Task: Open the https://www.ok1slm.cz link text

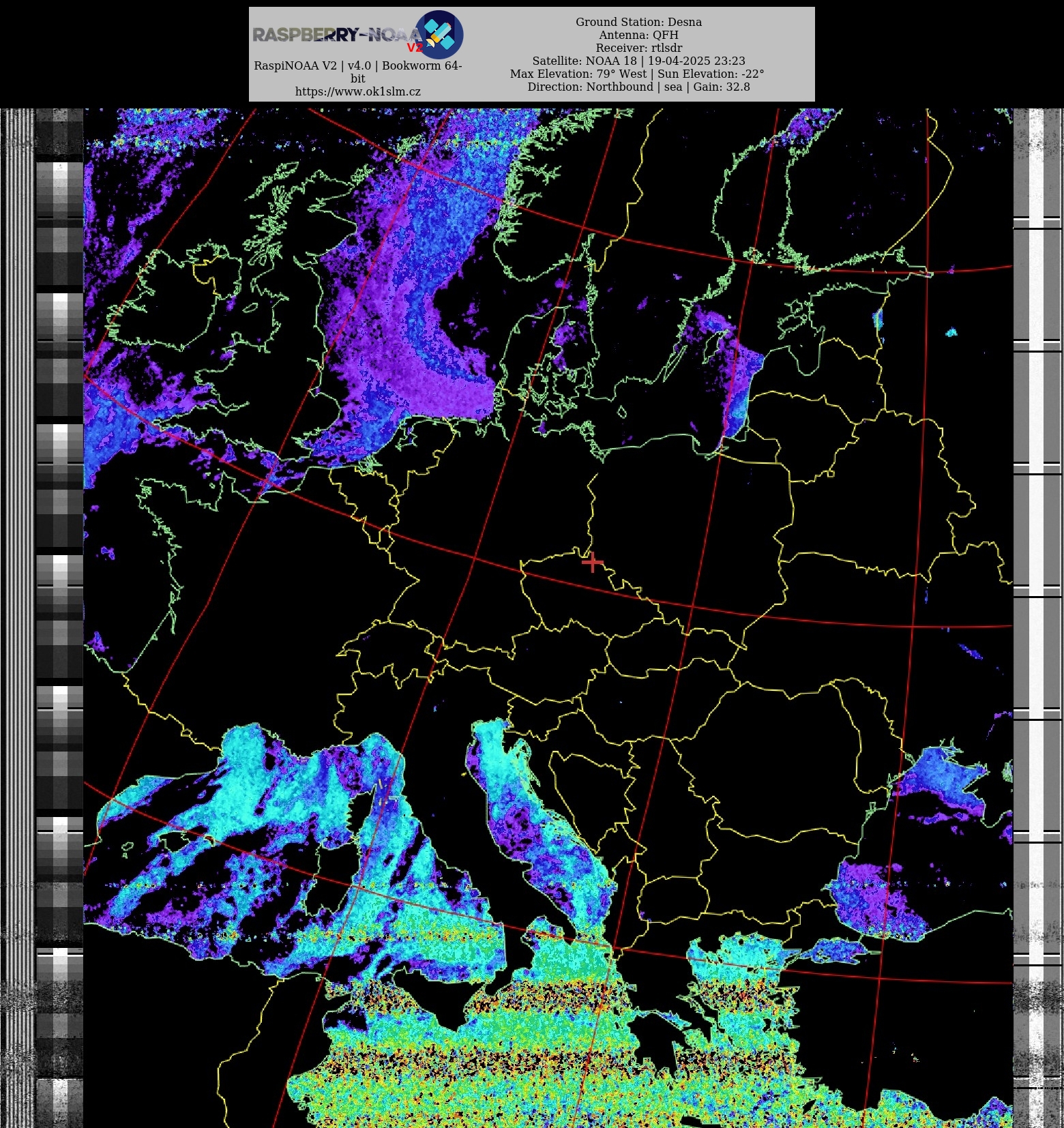Action: (x=358, y=91)
